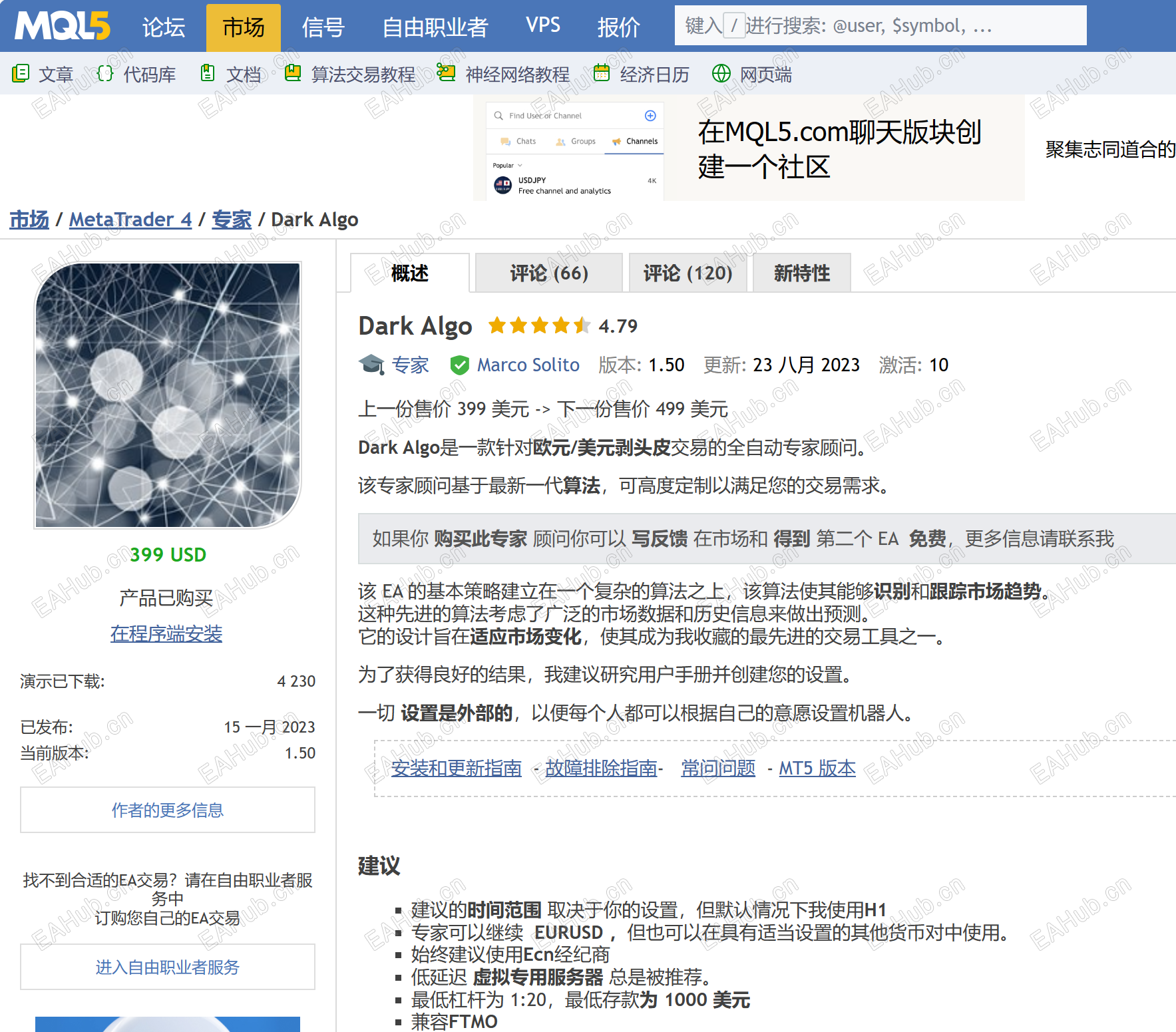This screenshot has height=1032, width=1176.
Task: Switch to the 概述 overview tab
Action: (410, 273)
